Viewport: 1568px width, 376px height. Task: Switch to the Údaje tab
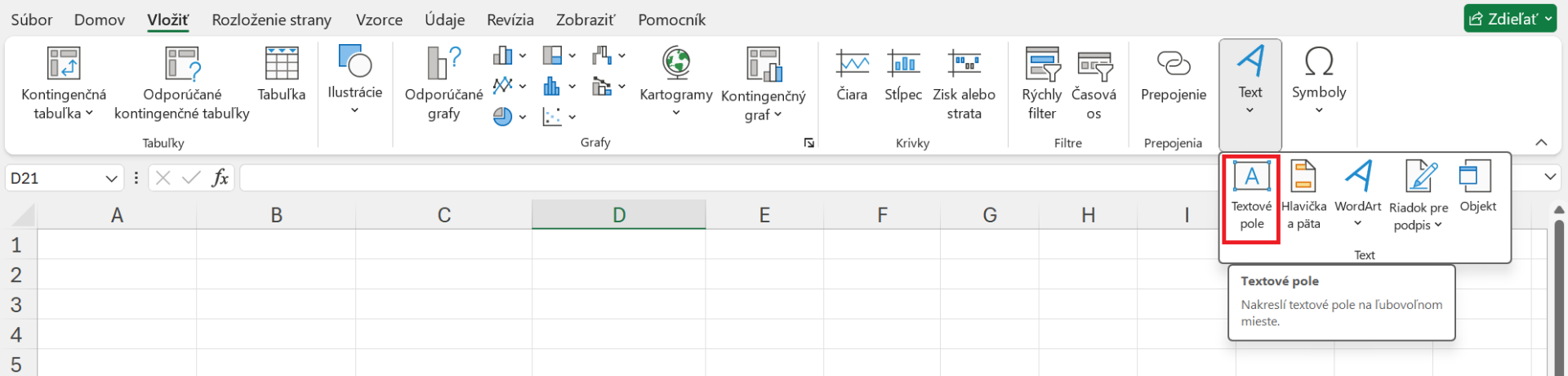tap(445, 19)
